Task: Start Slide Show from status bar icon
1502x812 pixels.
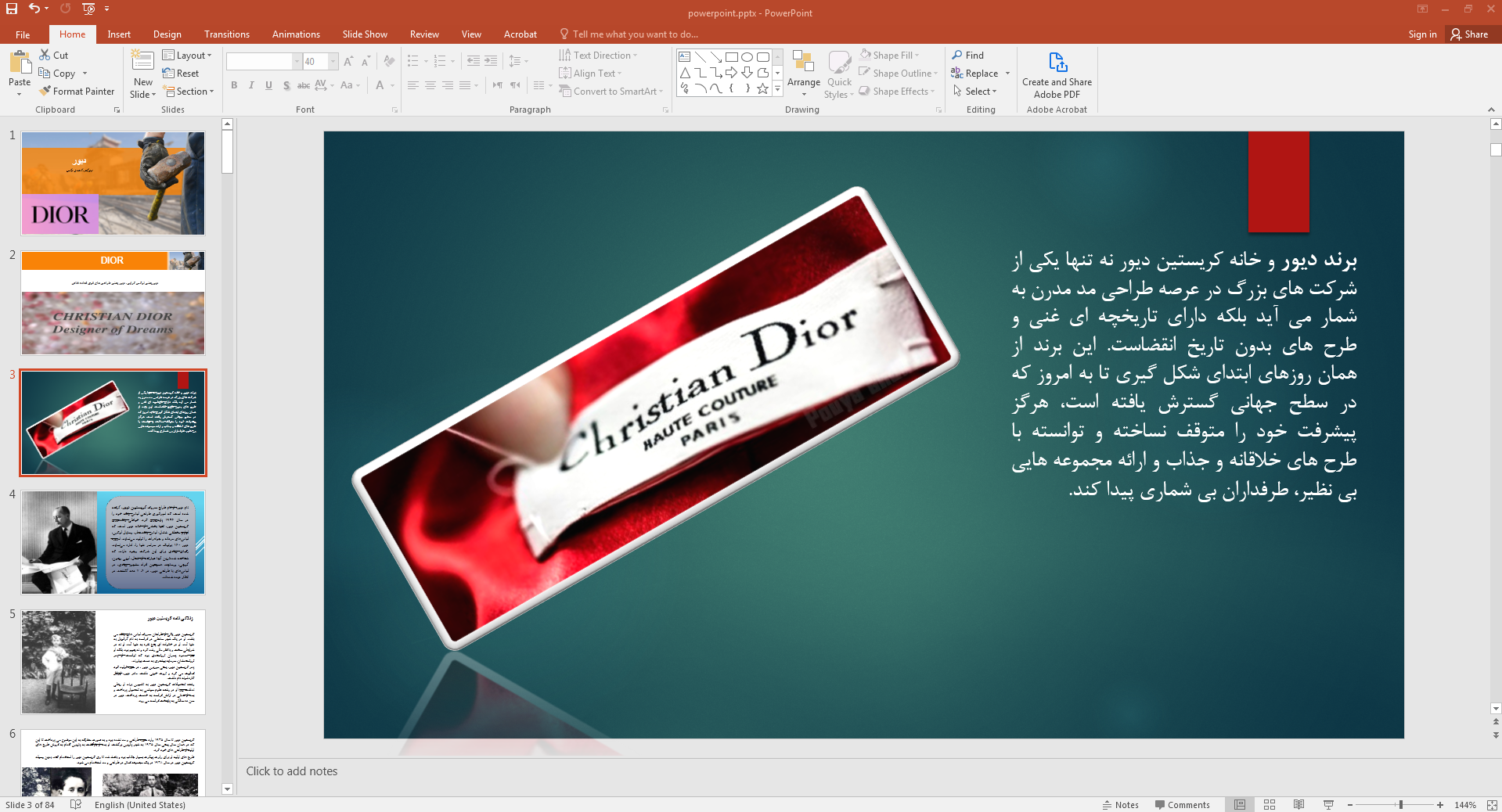Action: pyautogui.click(x=1328, y=804)
